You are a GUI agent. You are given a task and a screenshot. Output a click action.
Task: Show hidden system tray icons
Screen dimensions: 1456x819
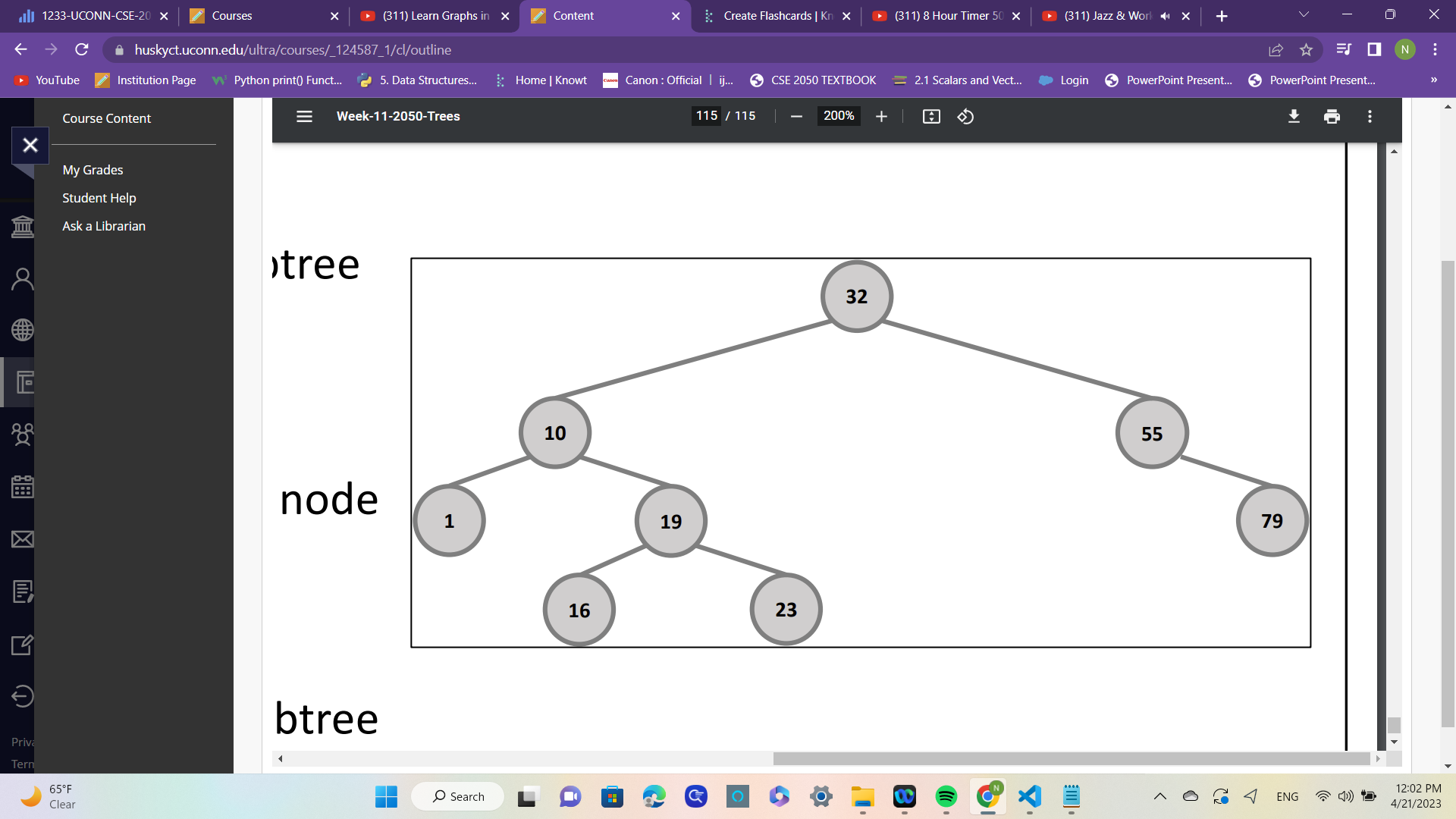tap(1159, 796)
